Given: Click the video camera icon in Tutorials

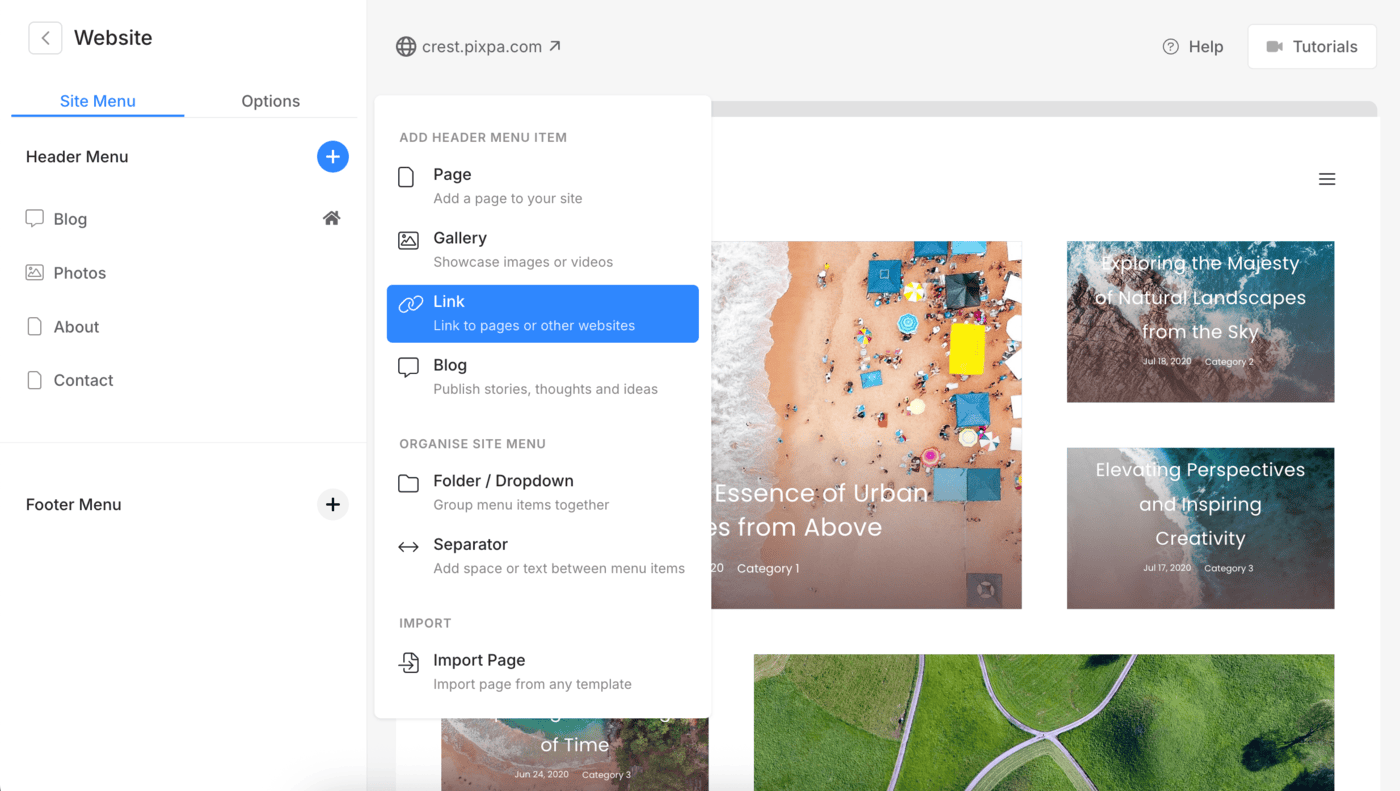Looking at the screenshot, I should [x=1275, y=47].
